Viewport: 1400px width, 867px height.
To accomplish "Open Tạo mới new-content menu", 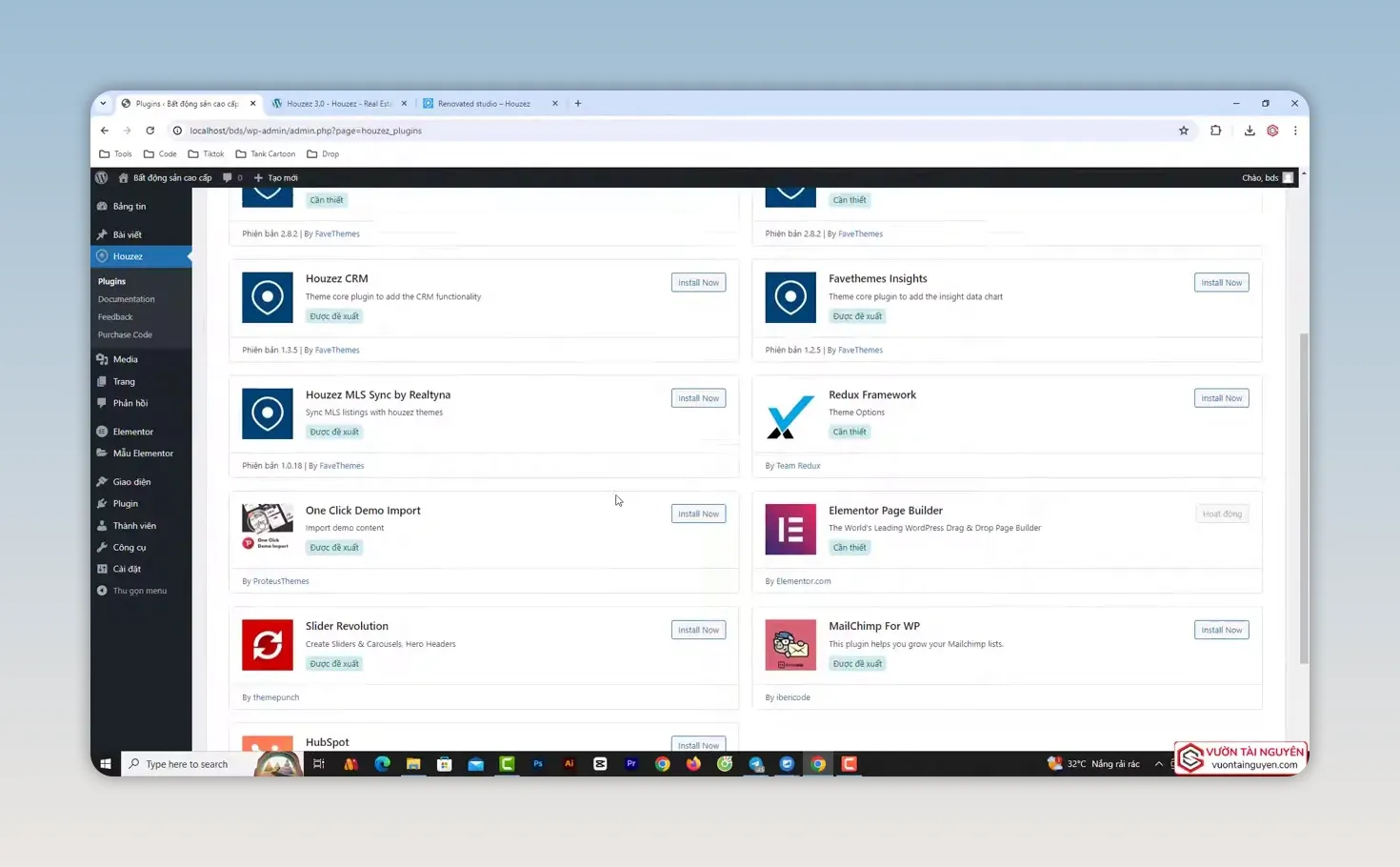I will [276, 177].
